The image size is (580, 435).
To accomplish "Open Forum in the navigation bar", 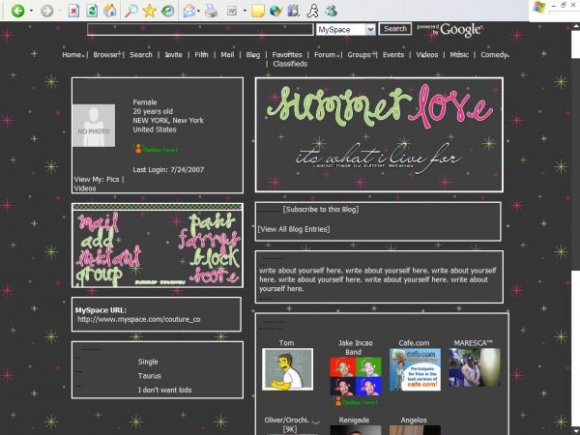I will (x=325, y=55).
